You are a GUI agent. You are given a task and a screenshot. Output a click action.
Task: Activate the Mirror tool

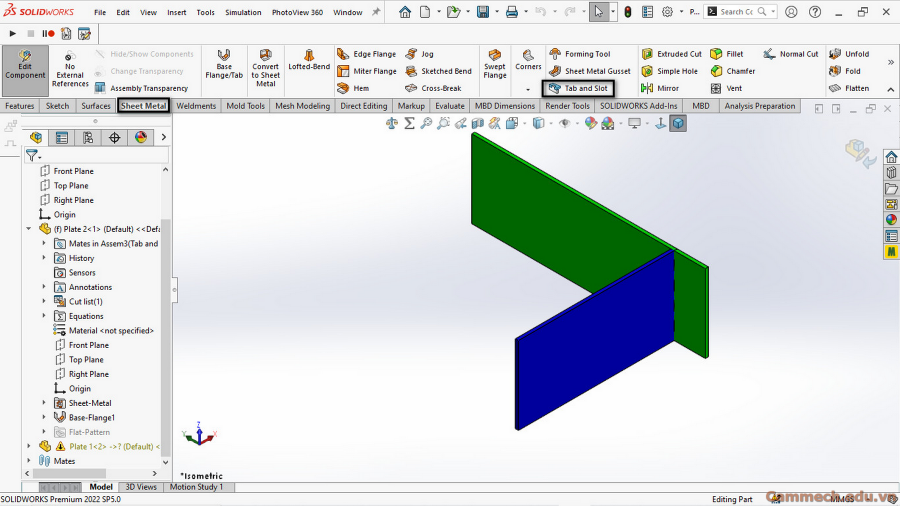[660, 88]
